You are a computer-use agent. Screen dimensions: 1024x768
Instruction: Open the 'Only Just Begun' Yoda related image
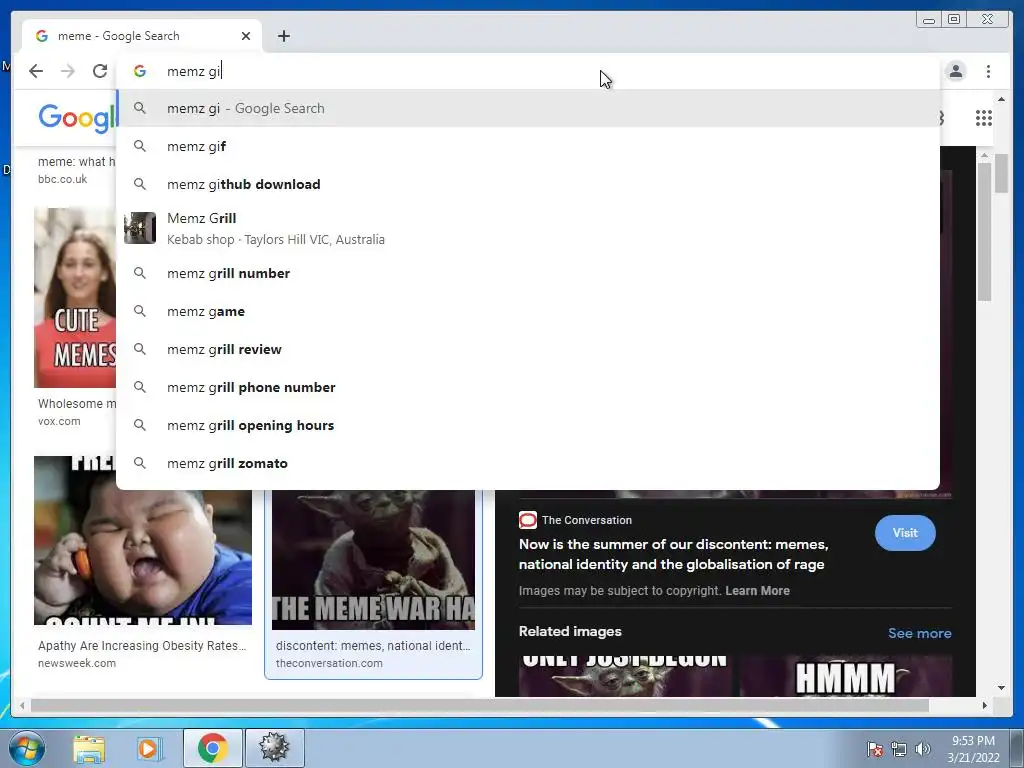pos(628,677)
